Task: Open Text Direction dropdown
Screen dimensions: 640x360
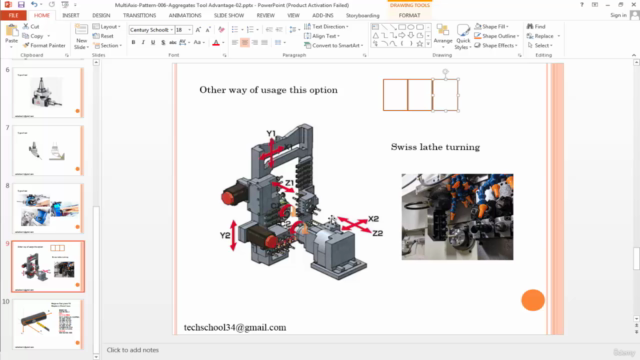Action: (x=326, y=27)
